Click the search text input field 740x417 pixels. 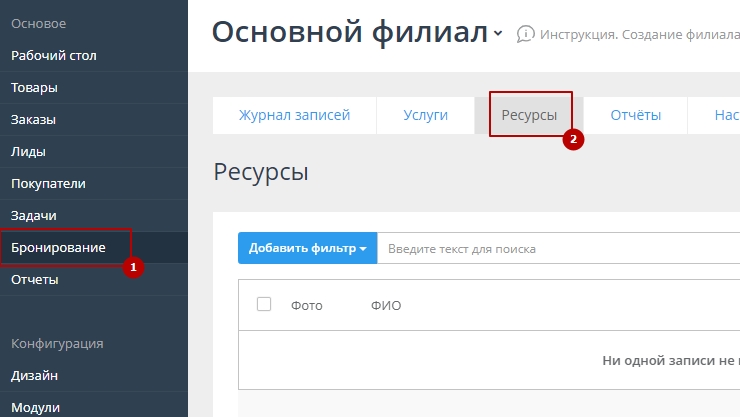click(x=555, y=249)
